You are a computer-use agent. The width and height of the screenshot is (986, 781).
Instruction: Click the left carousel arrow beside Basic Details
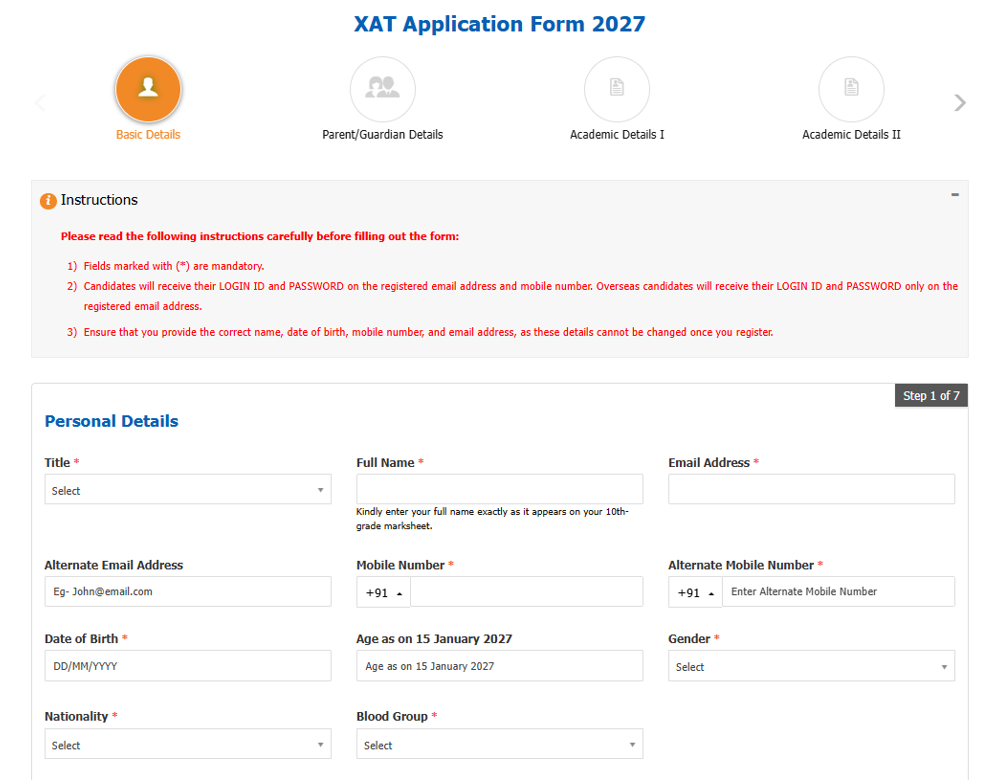pos(40,102)
